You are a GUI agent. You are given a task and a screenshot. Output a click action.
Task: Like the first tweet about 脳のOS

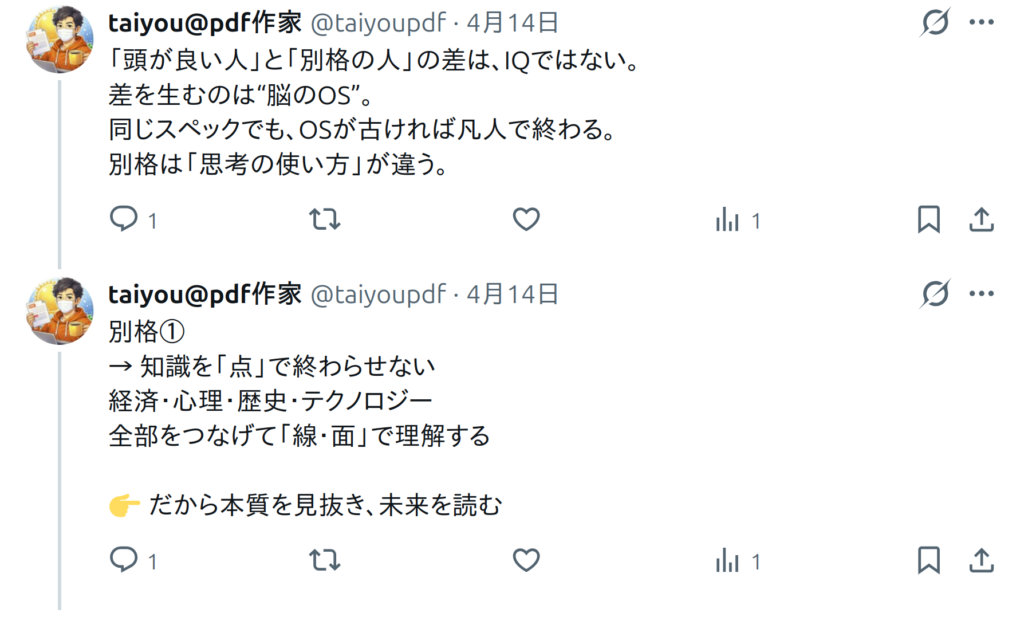(526, 219)
